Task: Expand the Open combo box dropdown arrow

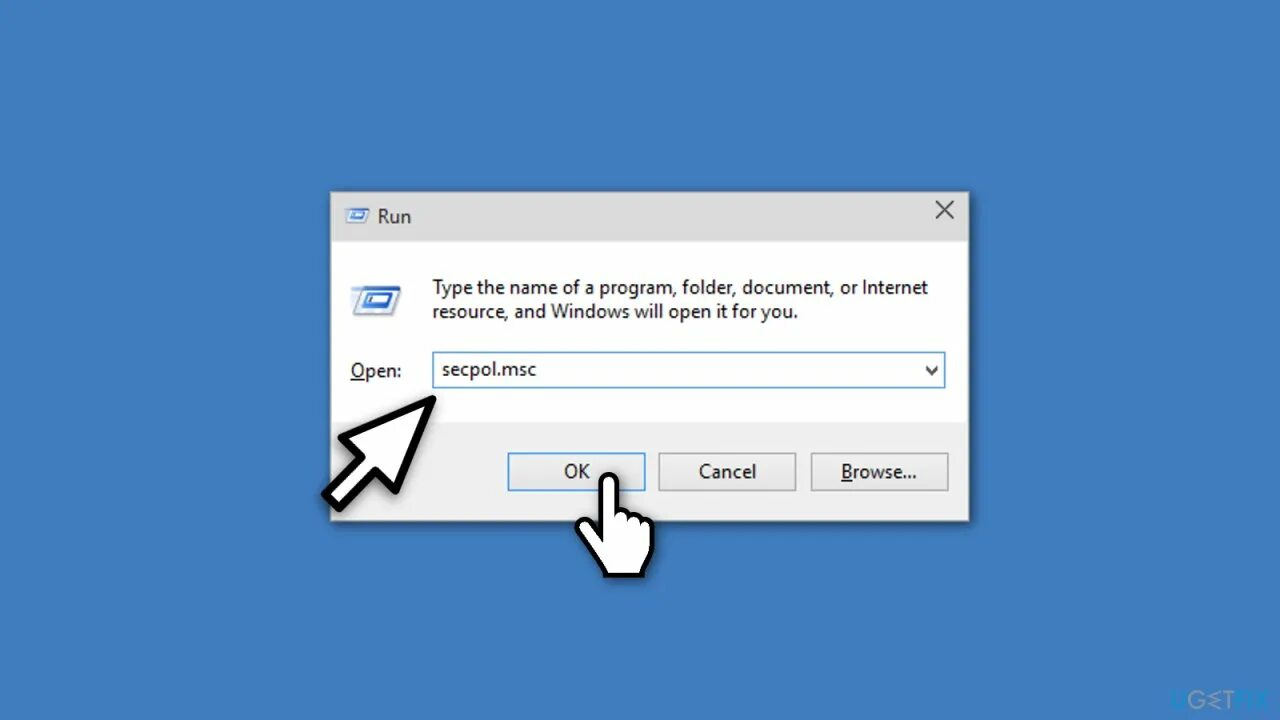Action: (x=931, y=370)
